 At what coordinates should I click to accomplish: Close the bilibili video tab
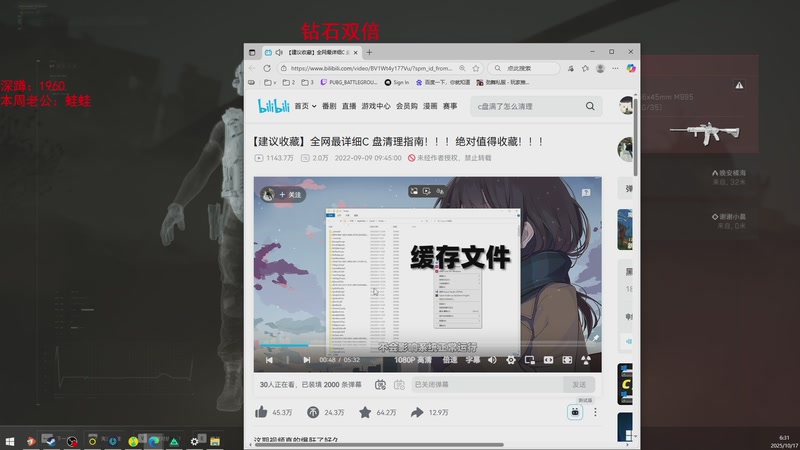[356, 53]
